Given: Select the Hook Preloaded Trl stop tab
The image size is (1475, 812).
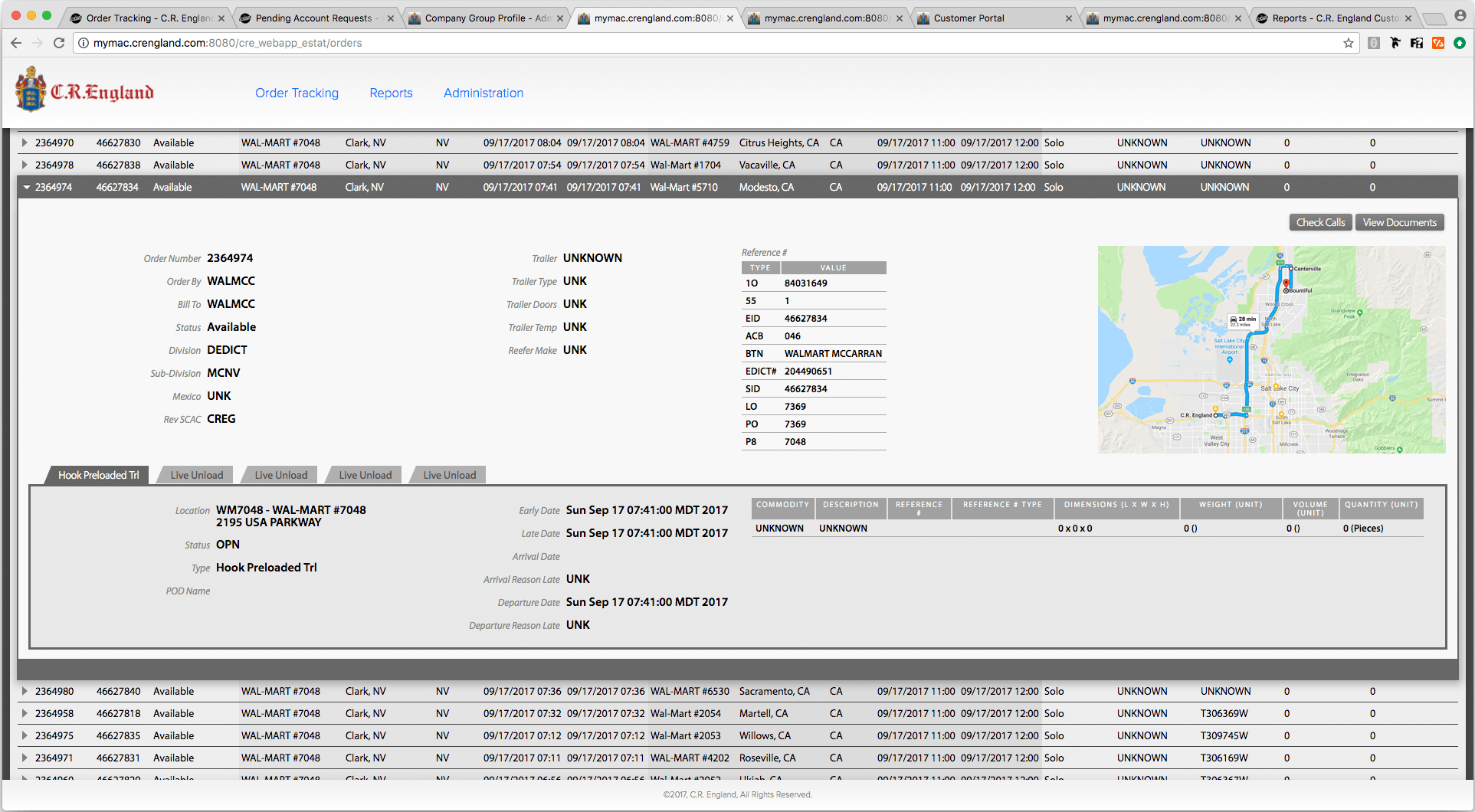Looking at the screenshot, I should [x=98, y=475].
